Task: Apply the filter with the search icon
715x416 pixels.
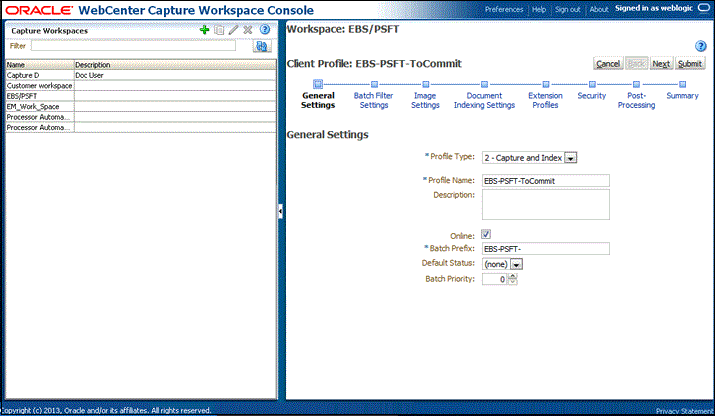Action: click(x=262, y=46)
